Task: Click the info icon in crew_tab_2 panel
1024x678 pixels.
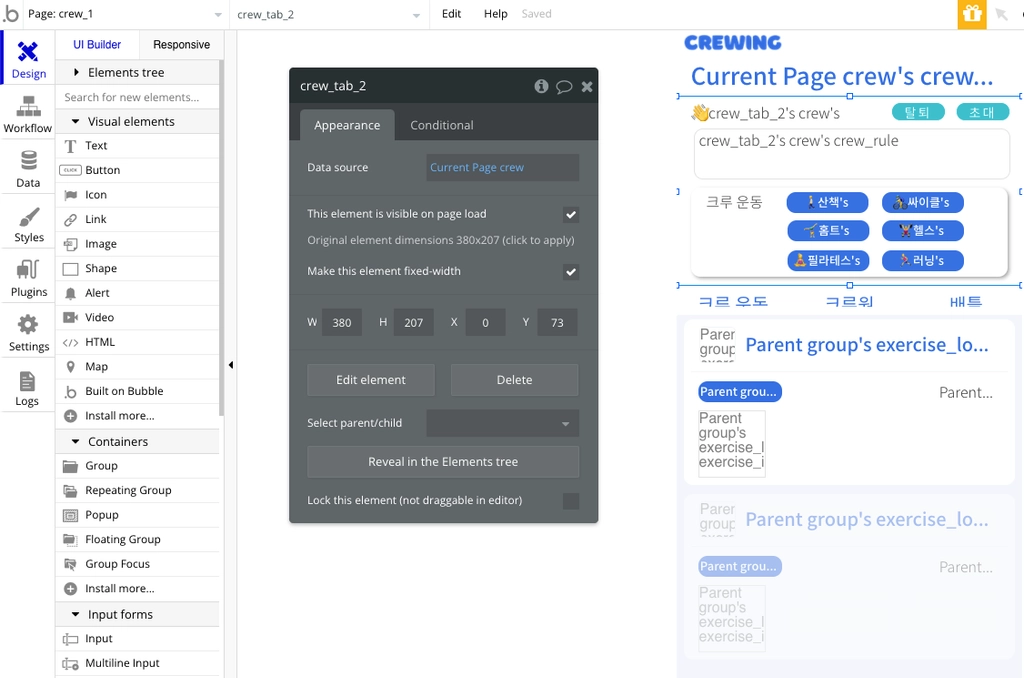Action: [x=541, y=86]
